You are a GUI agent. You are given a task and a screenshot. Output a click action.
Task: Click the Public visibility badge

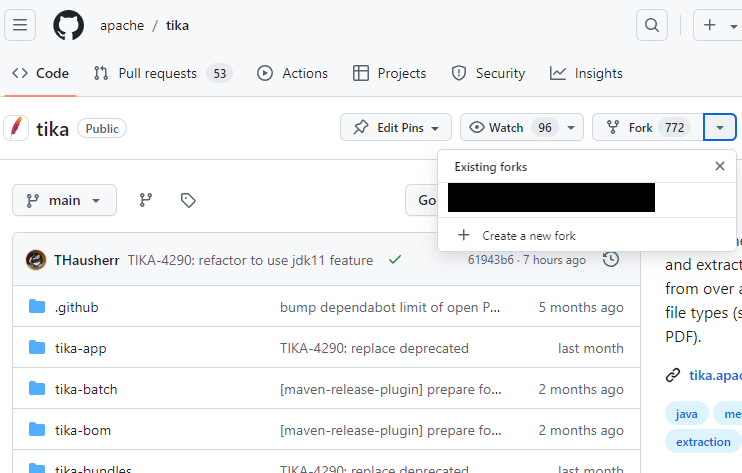click(102, 128)
